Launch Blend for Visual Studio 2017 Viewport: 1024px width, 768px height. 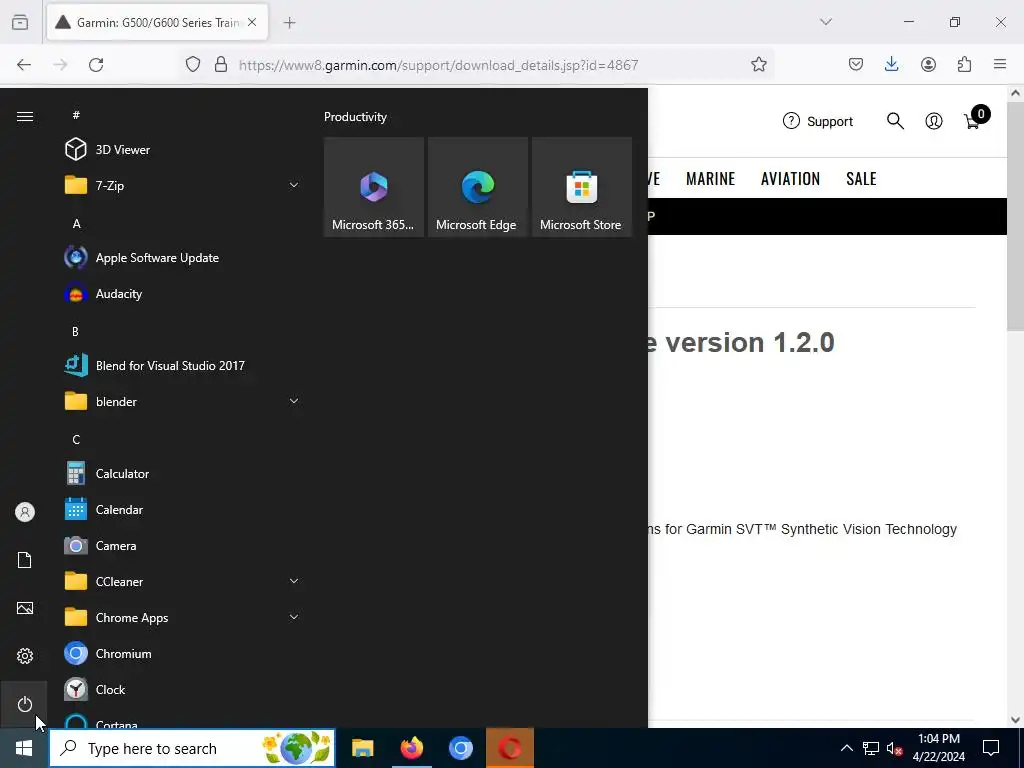click(183, 365)
